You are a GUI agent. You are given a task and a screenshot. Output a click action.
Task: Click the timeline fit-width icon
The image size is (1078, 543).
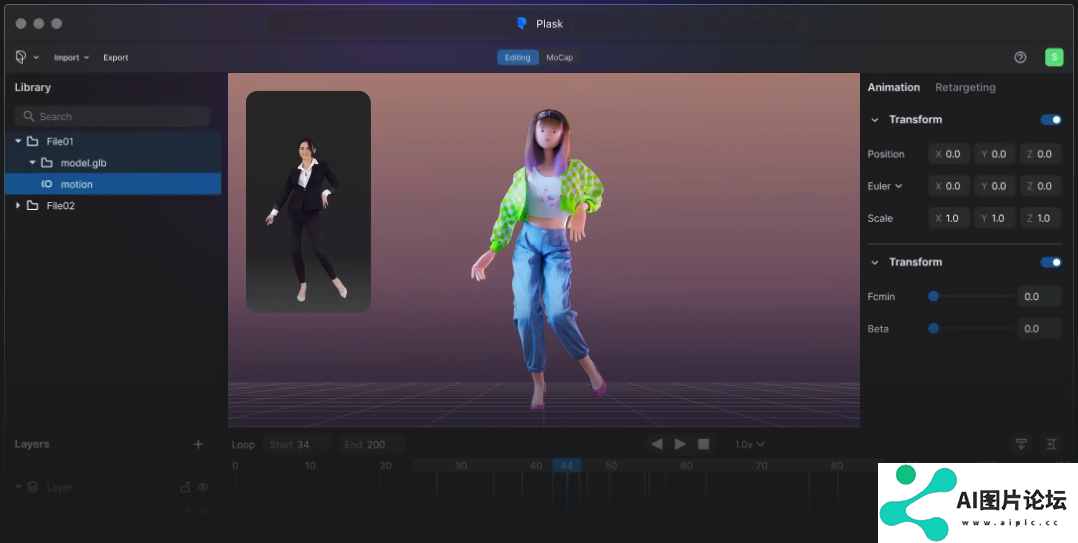tap(1051, 444)
